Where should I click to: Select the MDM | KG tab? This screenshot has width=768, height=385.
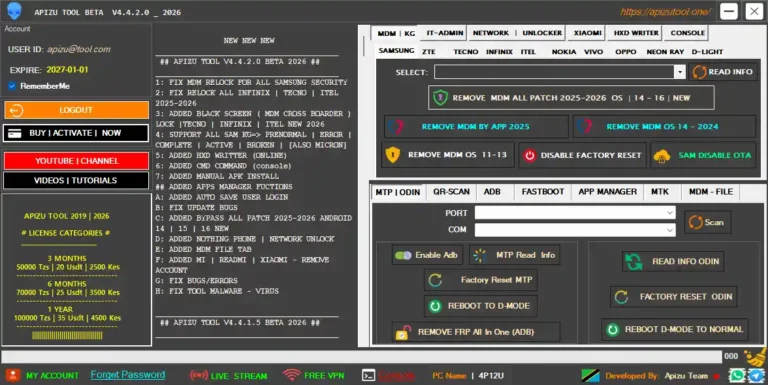pyautogui.click(x=396, y=33)
